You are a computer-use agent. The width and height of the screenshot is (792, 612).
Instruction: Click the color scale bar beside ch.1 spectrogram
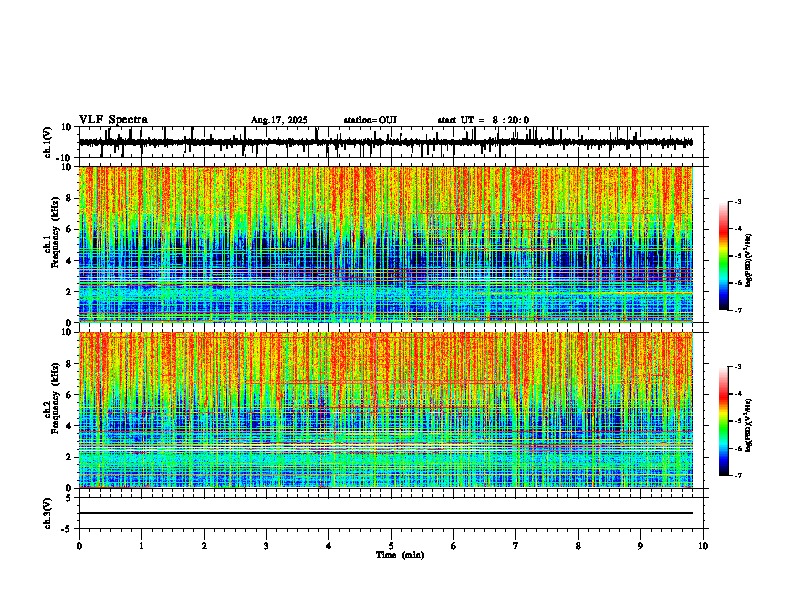tap(724, 256)
